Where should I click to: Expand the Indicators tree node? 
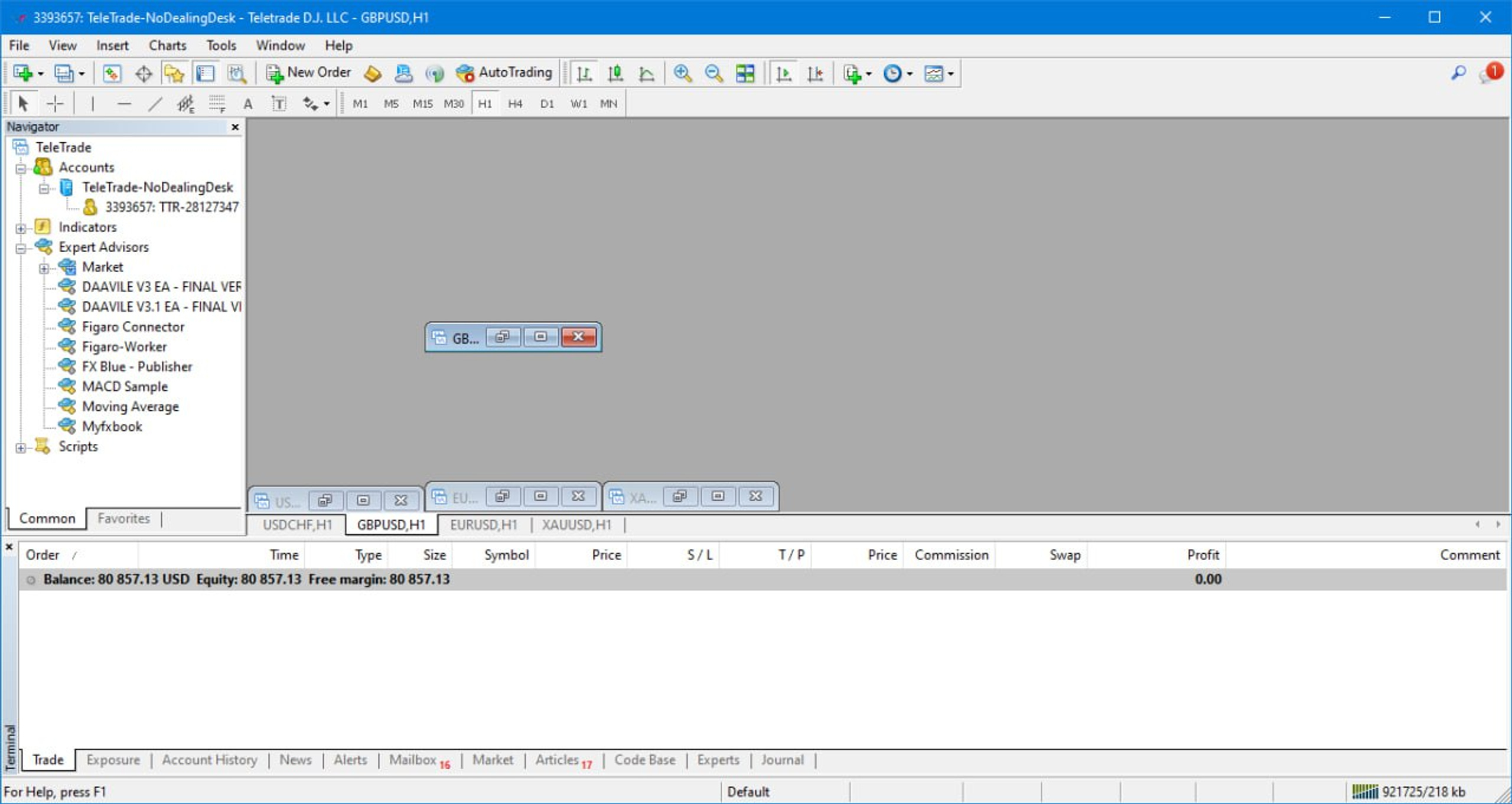coord(21,228)
